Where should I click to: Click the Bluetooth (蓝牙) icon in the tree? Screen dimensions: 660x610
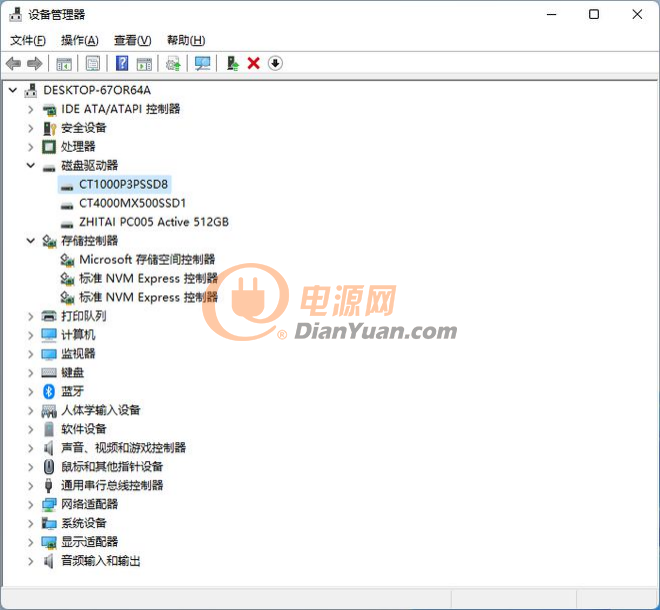(49, 391)
